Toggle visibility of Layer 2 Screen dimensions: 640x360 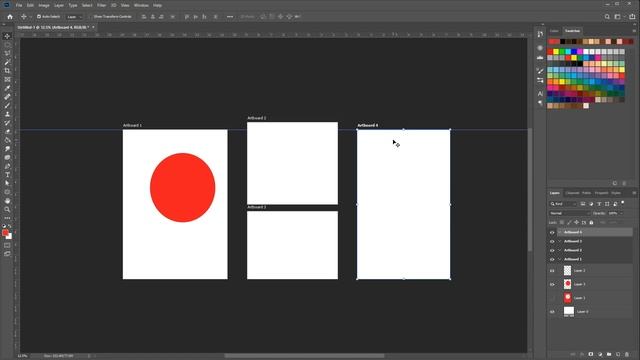pos(552,271)
